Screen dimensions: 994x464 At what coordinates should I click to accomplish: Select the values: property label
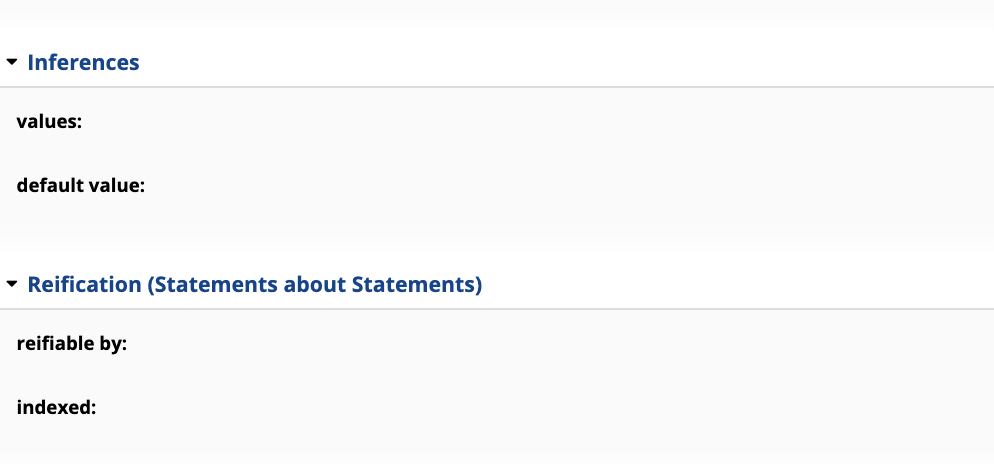coord(49,121)
